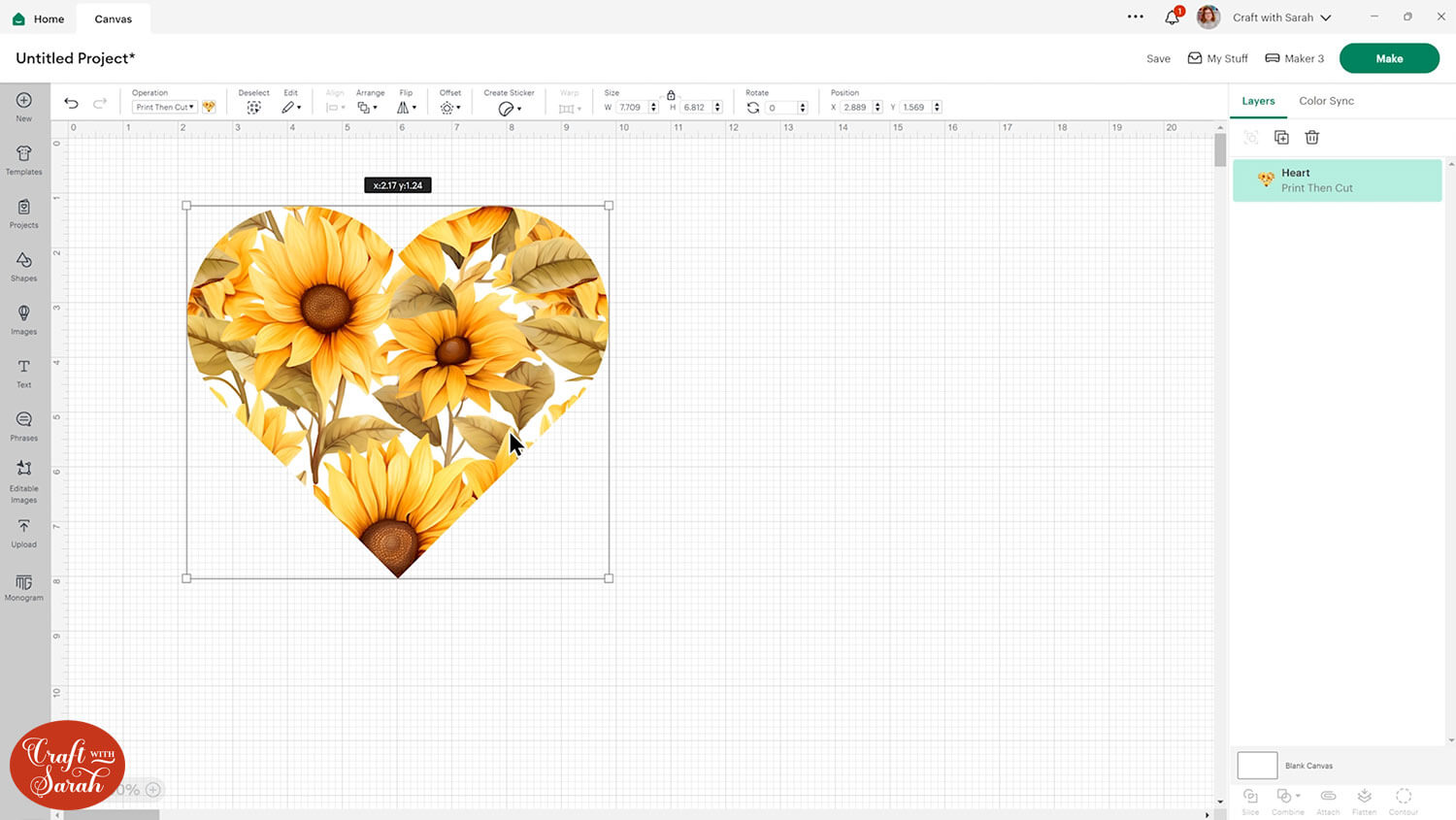This screenshot has width=1456, height=820.
Task: Click Deselect in the toolbar
Action: point(253,108)
